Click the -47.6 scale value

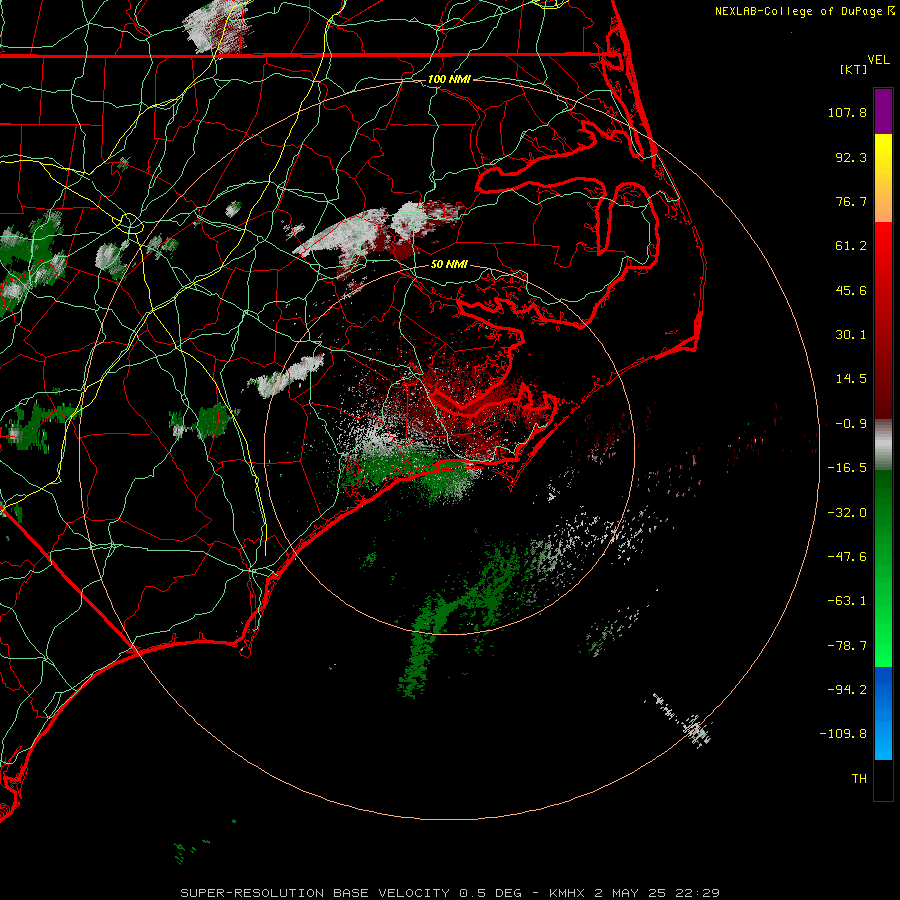point(847,557)
